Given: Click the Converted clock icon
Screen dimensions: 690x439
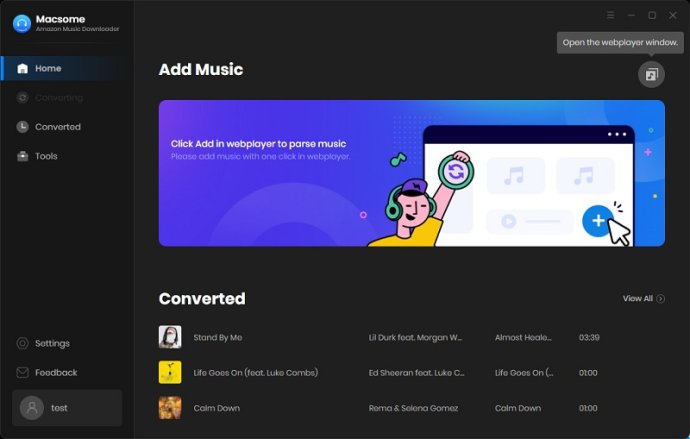Looking at the screenshot, I should [x=22, y=127].
